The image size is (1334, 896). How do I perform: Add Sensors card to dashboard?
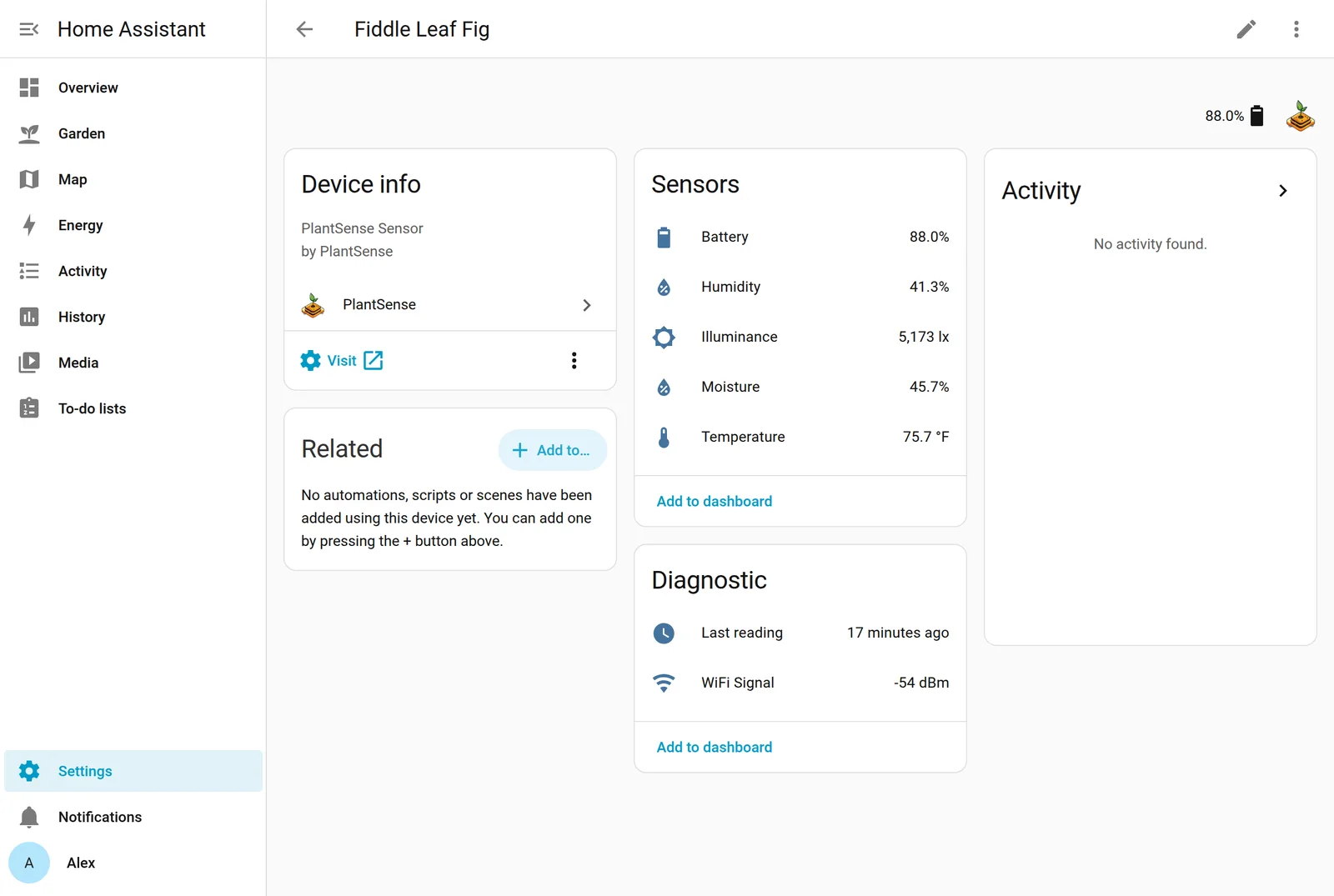[x=715, y=501]
